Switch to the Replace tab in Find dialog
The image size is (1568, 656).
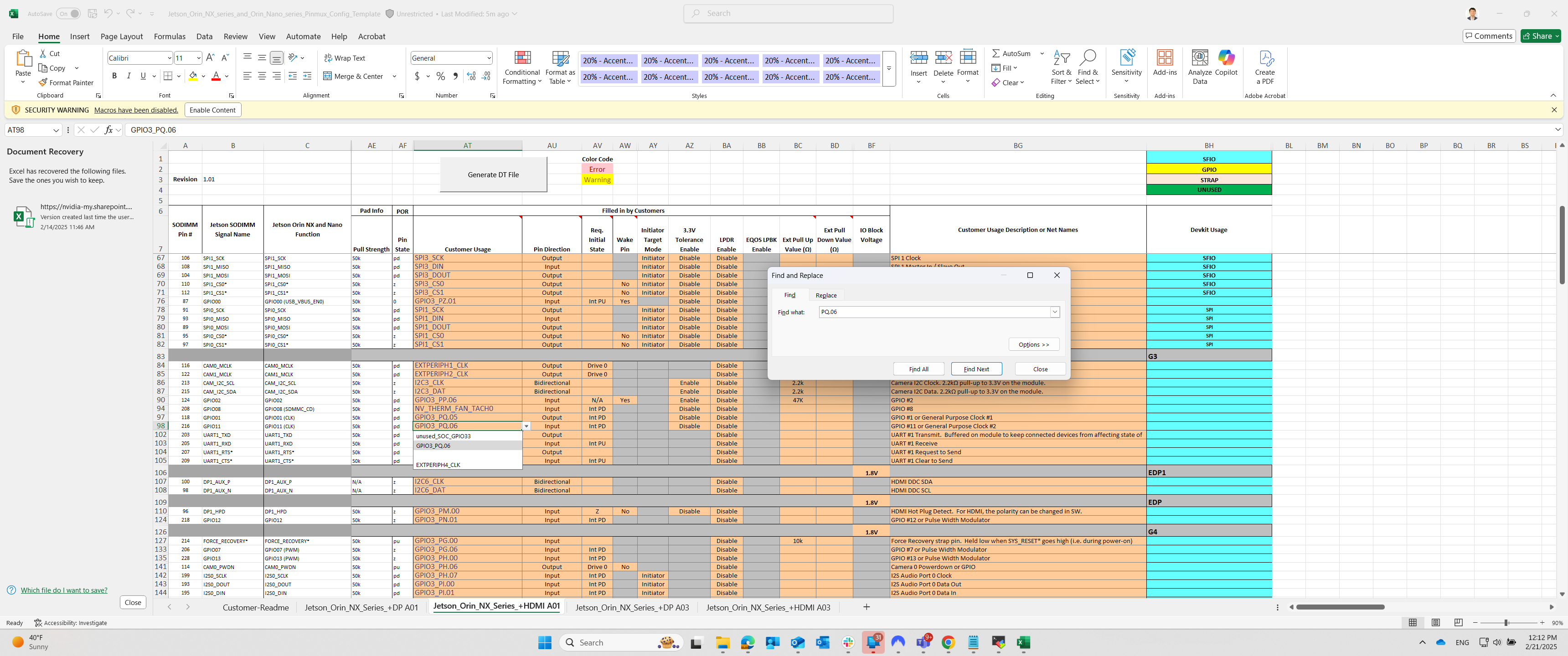pos(826,295)
